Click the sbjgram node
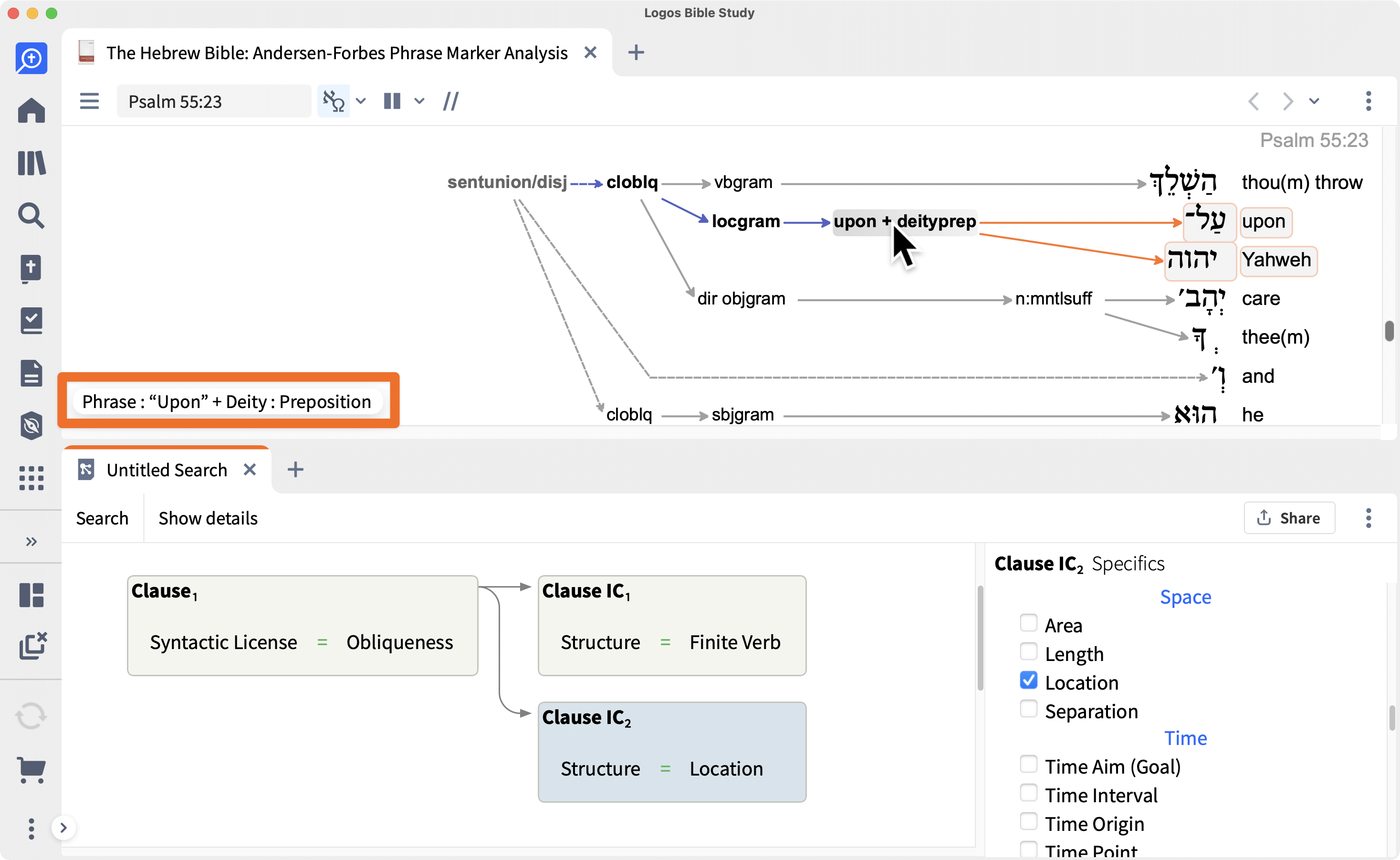Image resolution: width=1400 pixels, height=860 pixels. click(742, 414)
